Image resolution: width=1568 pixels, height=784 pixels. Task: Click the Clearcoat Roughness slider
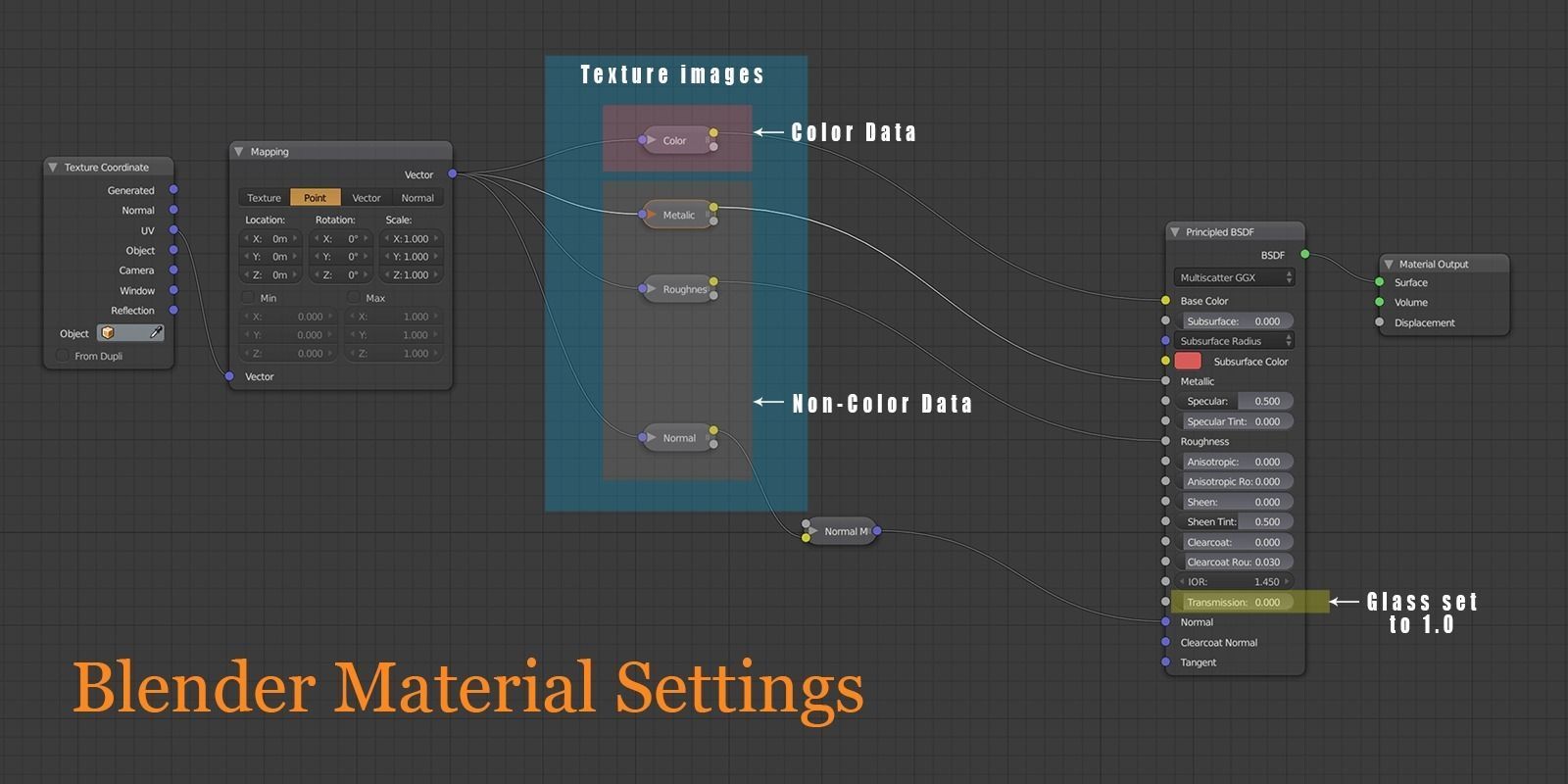click(x=1234, y=562)
